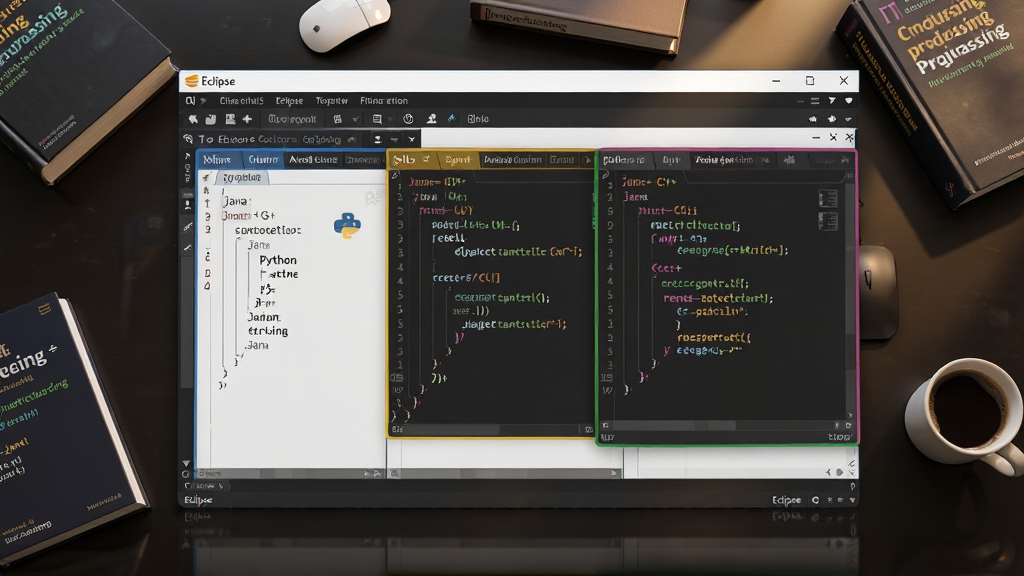The height and width of the screenshot is (576, 1024).
Task: Click the Eclipse label at status bar left
Action: tap(198, 500)
